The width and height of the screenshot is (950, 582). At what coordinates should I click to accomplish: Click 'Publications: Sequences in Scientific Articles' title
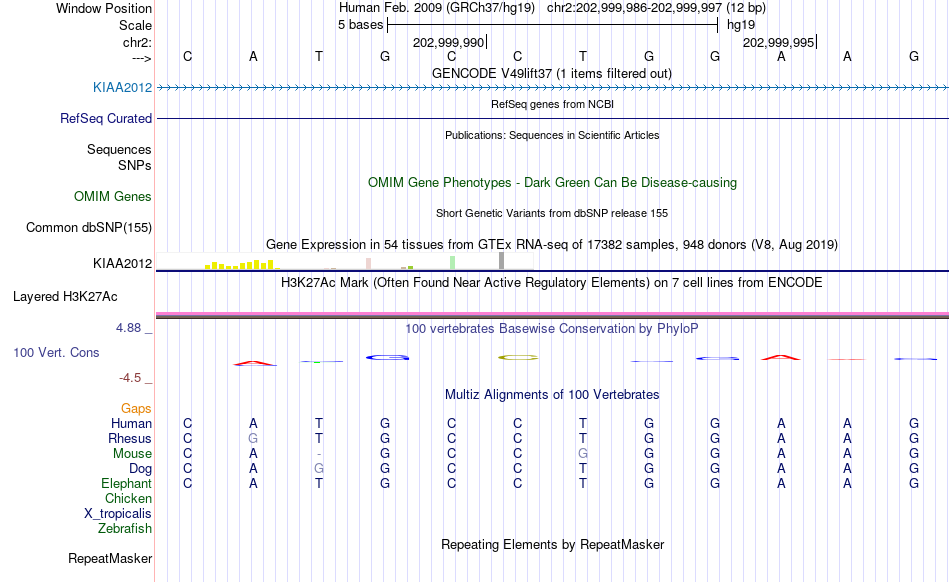[x=552, y=135]
